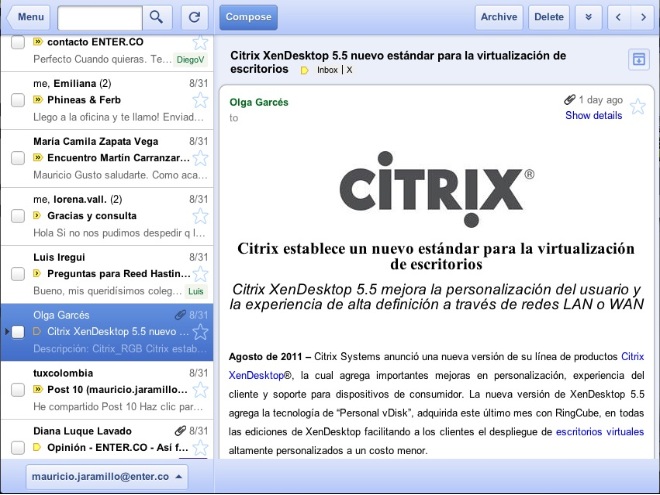Click importance marker in the message subject header

304,70
